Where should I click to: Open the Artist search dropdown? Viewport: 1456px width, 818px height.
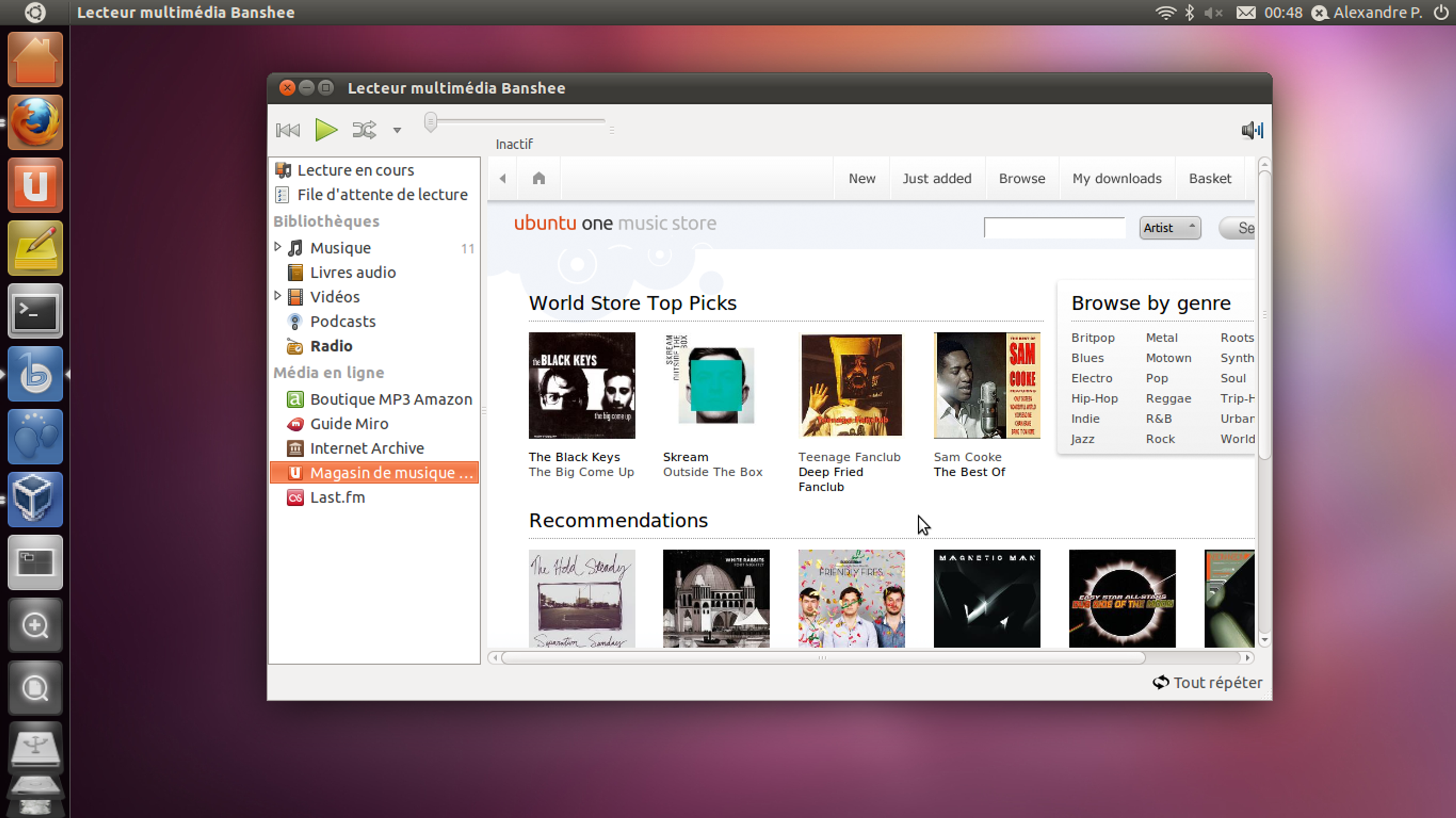coord(1170,228)
